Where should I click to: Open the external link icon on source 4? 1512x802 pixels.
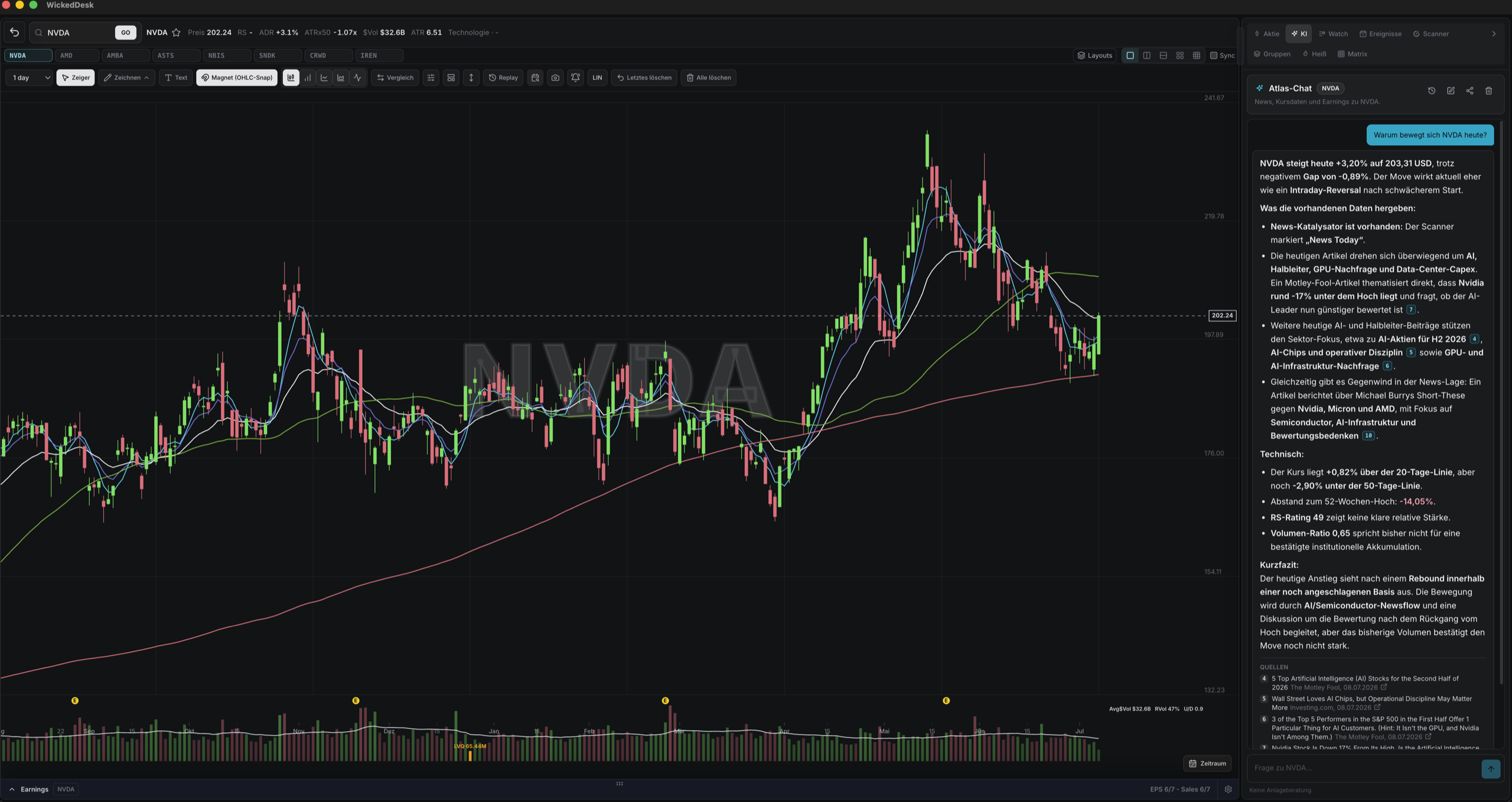1384,687
